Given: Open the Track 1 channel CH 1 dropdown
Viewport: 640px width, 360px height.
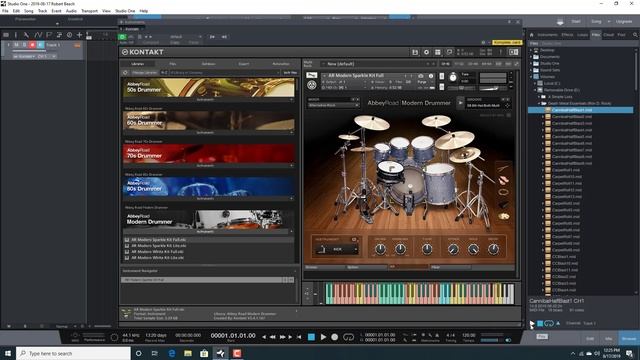Looking at the screenshot, I should pyautogui.click(x=47, y=56).
